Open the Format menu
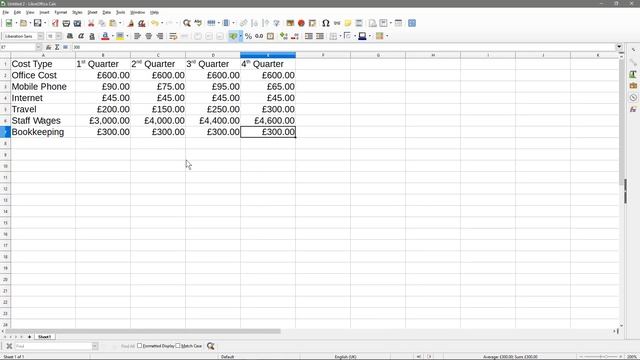640x360 pixels. (60, 13)
